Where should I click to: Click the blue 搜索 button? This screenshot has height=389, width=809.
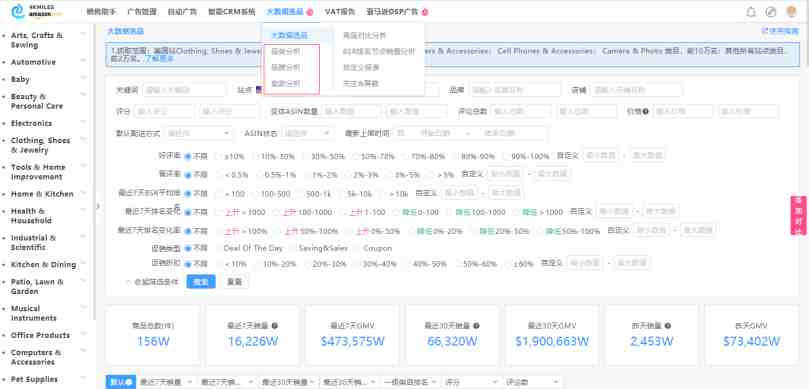click(x=201, y=282)
